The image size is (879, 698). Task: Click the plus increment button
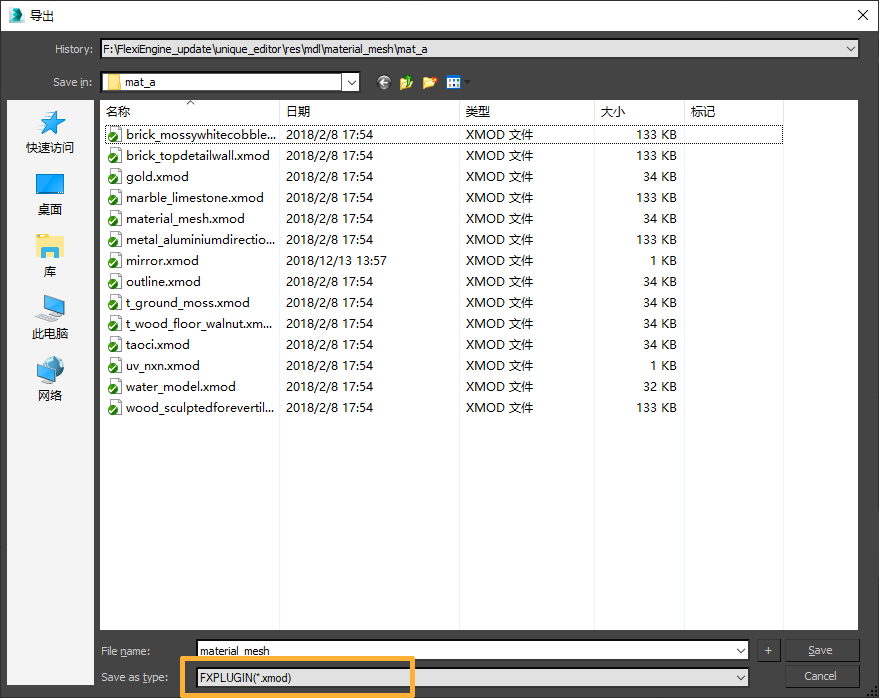[x=768, y=651]
